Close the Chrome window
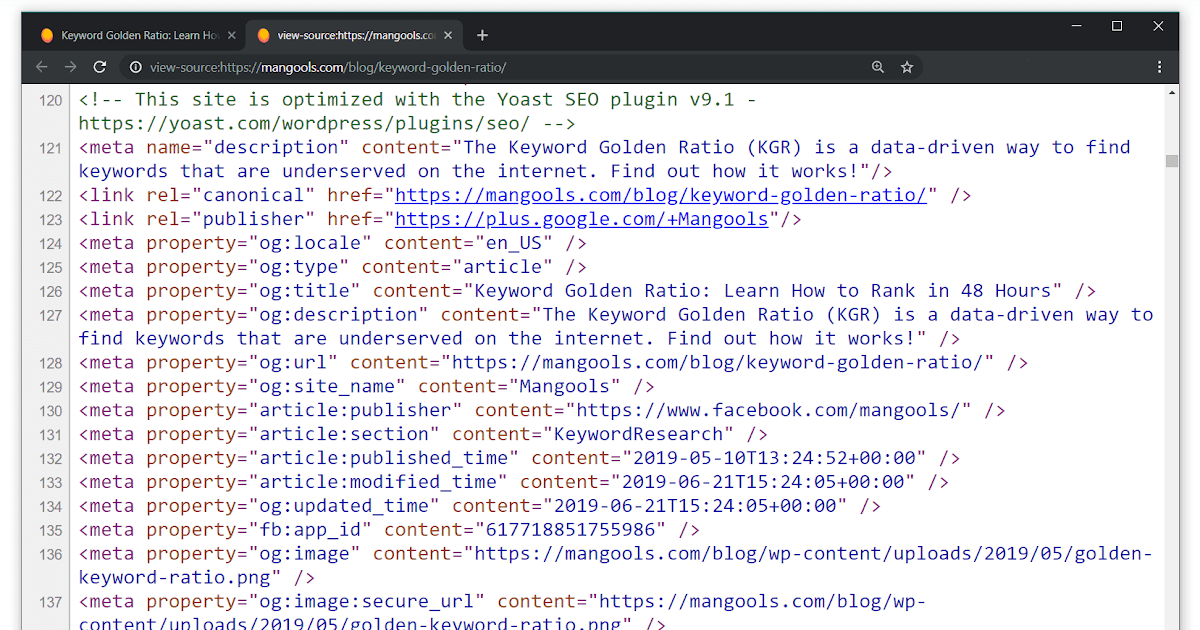 click(x=1160, y=26)
